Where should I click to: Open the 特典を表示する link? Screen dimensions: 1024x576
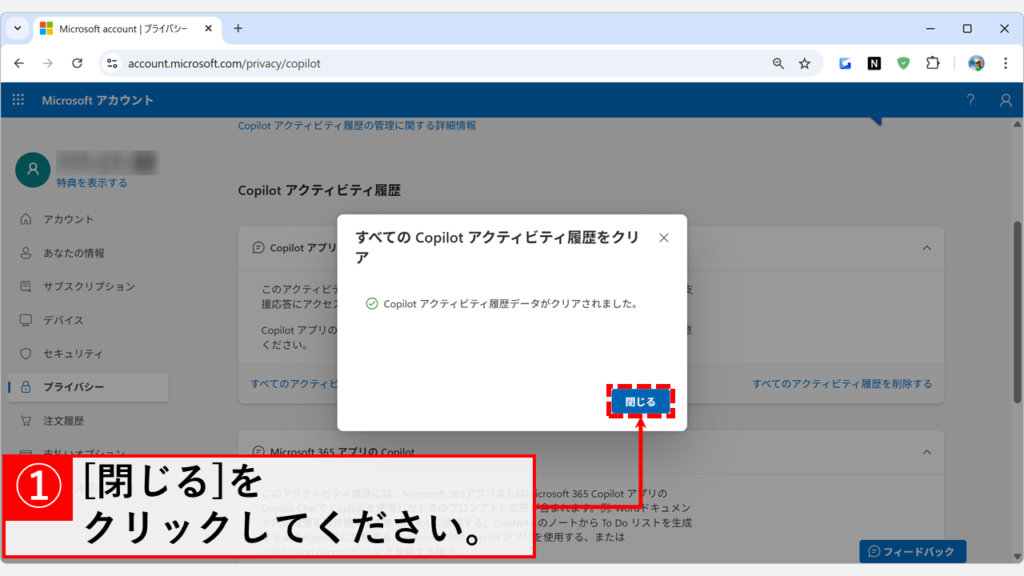92,183
